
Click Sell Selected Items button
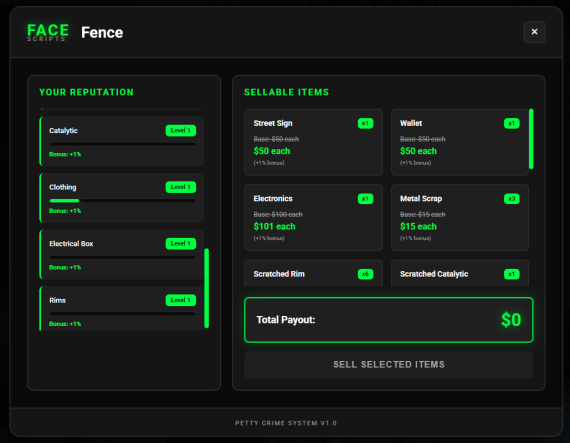tap(389, 365)
